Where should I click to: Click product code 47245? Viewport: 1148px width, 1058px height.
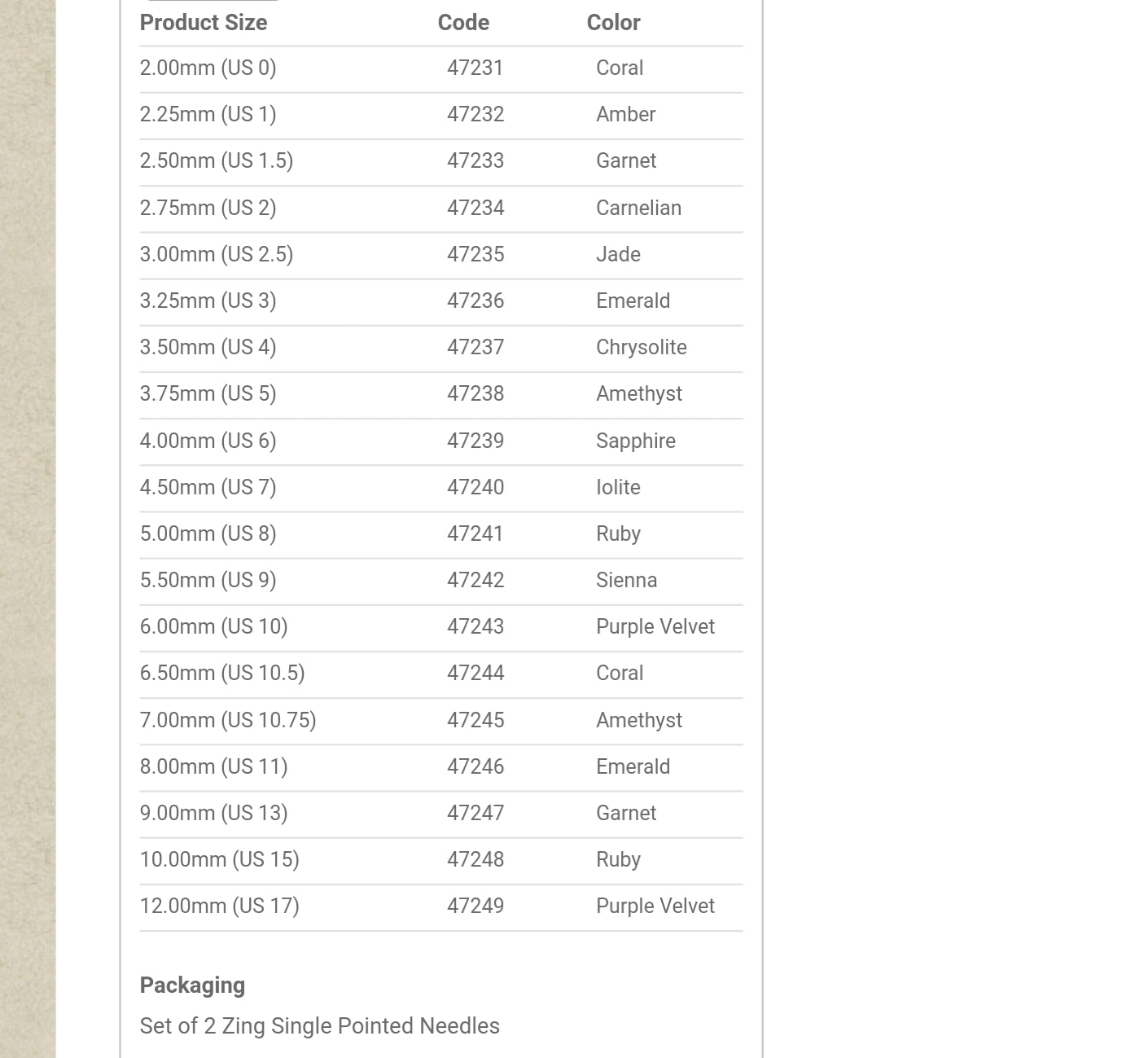click(x=475, y=720)
